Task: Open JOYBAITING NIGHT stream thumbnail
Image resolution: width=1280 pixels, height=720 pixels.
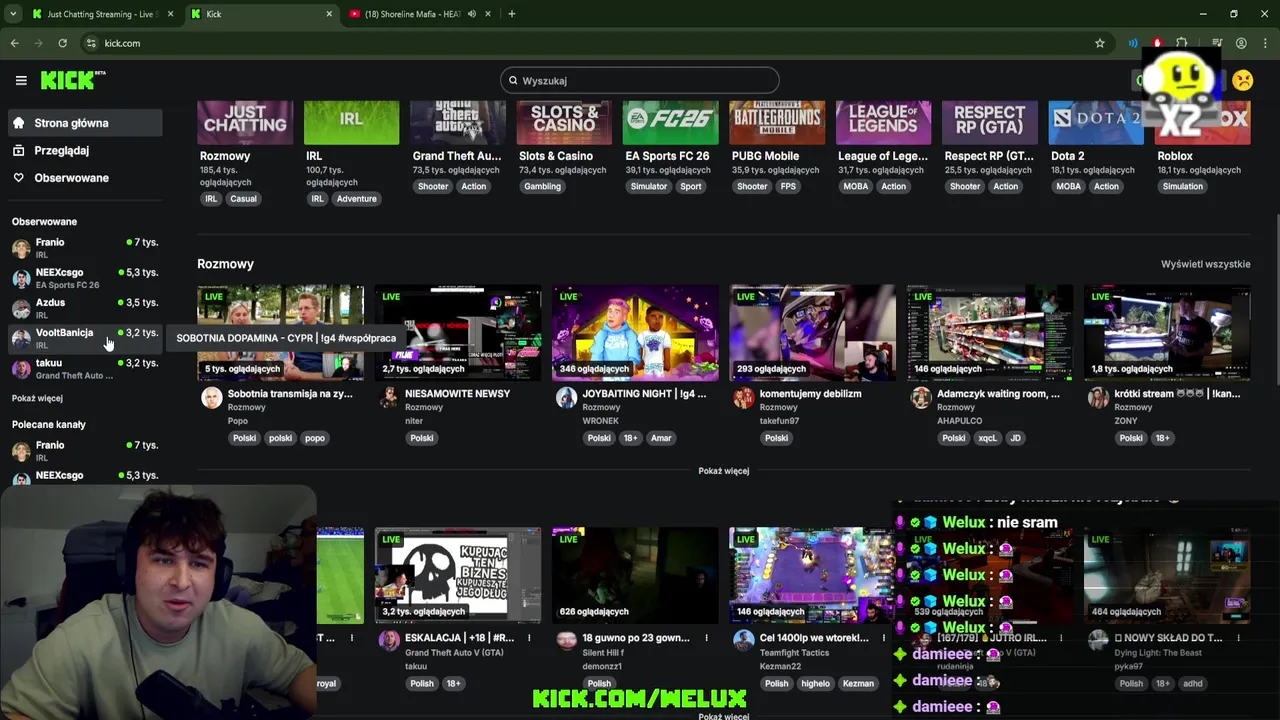Action: [x=635, y=333]
